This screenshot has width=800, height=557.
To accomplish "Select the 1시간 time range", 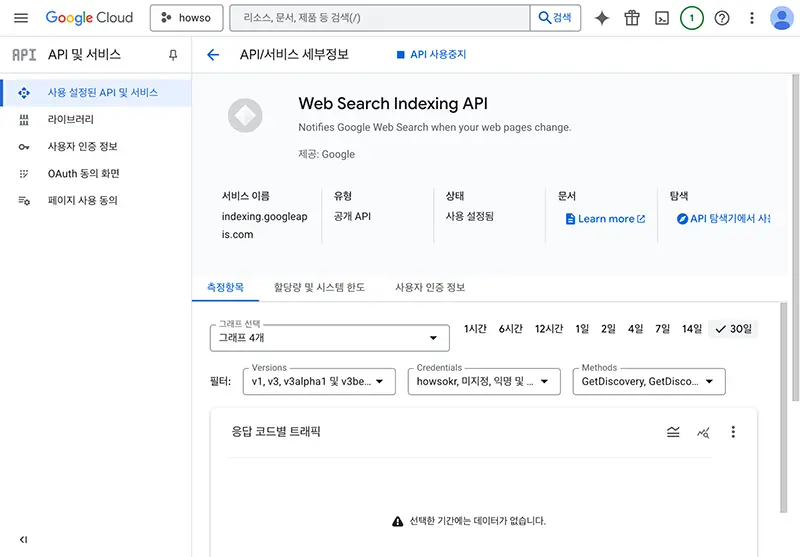I will tap(475, 329).
